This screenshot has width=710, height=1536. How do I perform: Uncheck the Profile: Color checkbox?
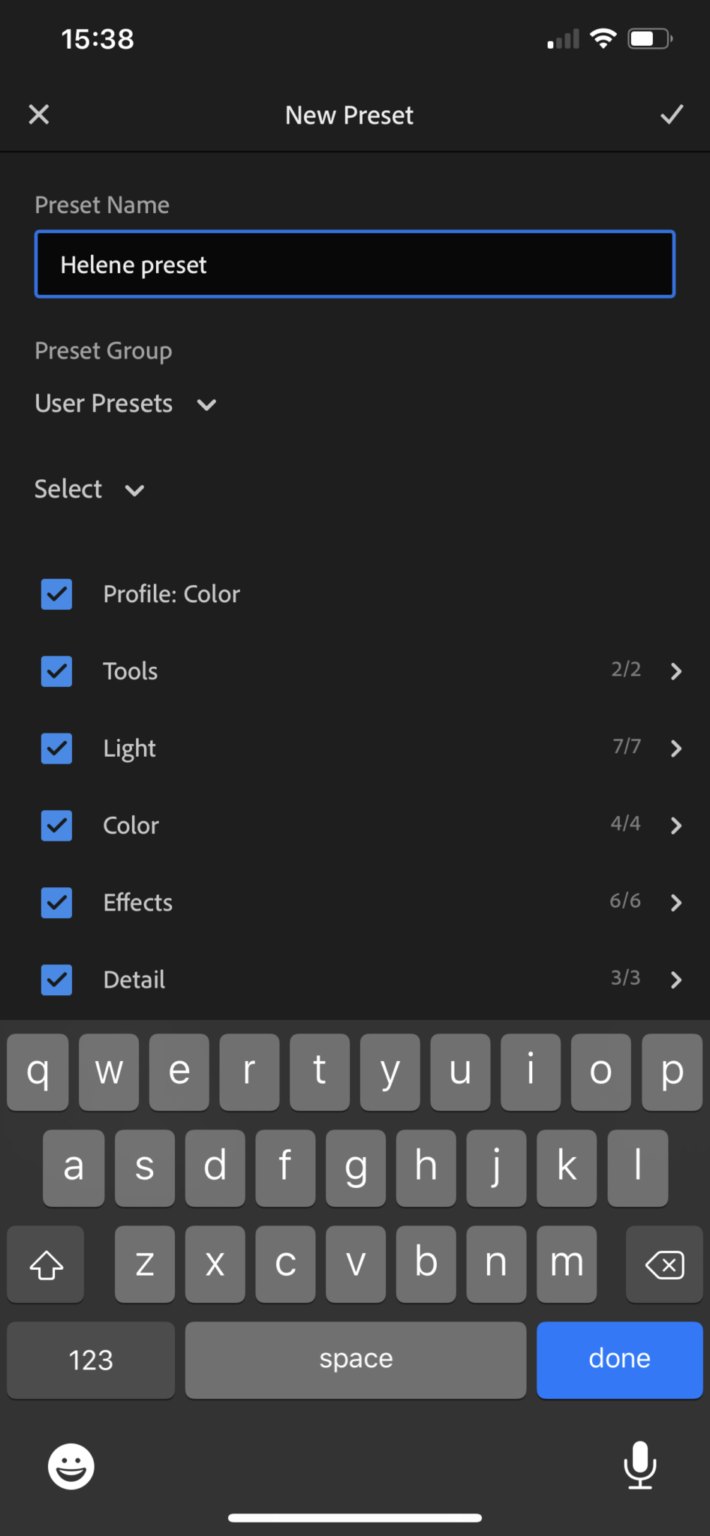[56, 593]
